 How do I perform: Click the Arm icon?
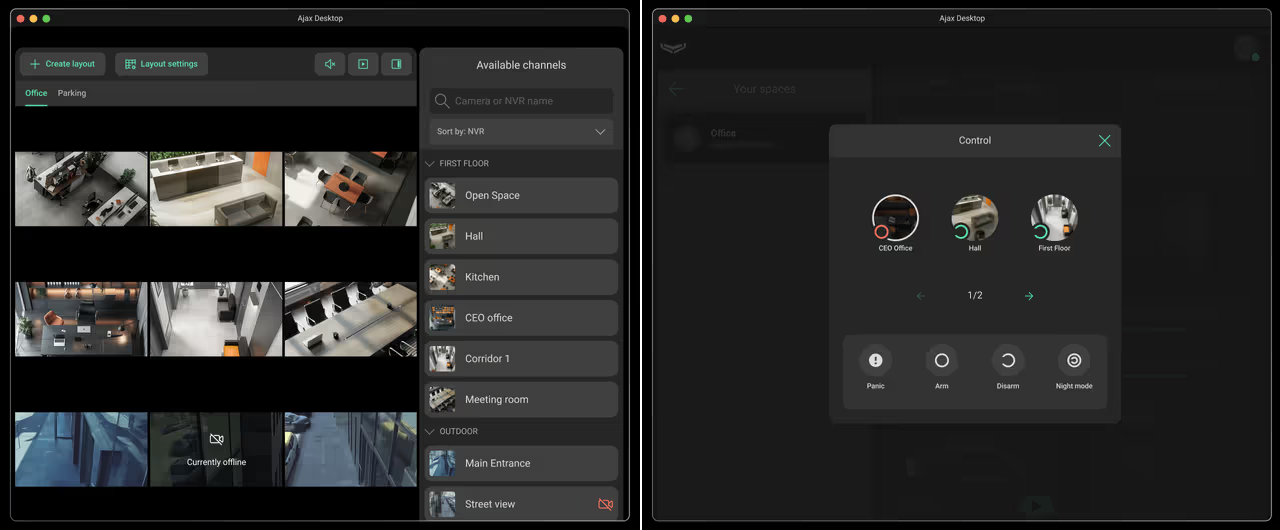tap(941, 361)
